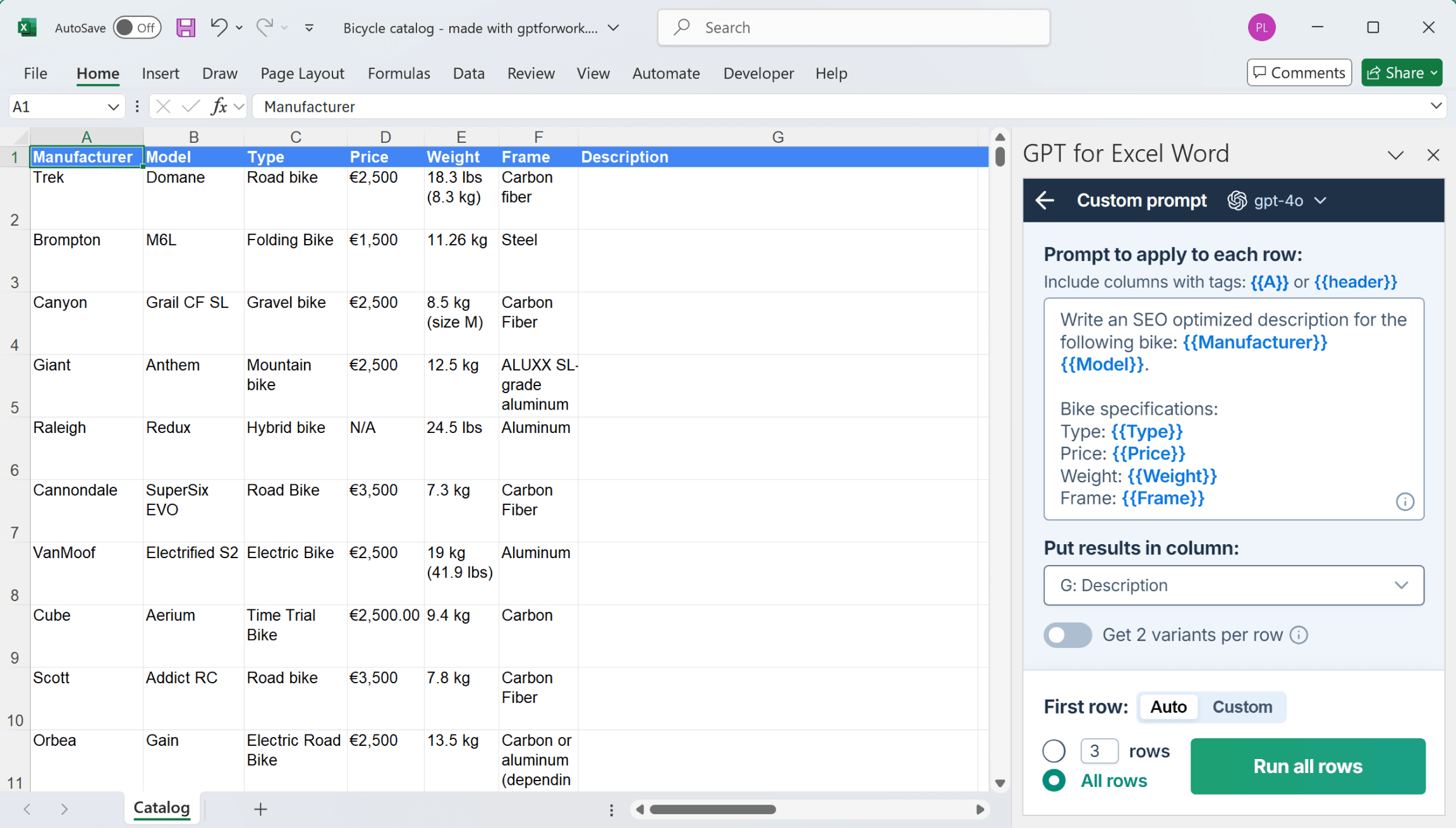Select column G header
Screen dimensions: 1456x828
tap(778, 137)
